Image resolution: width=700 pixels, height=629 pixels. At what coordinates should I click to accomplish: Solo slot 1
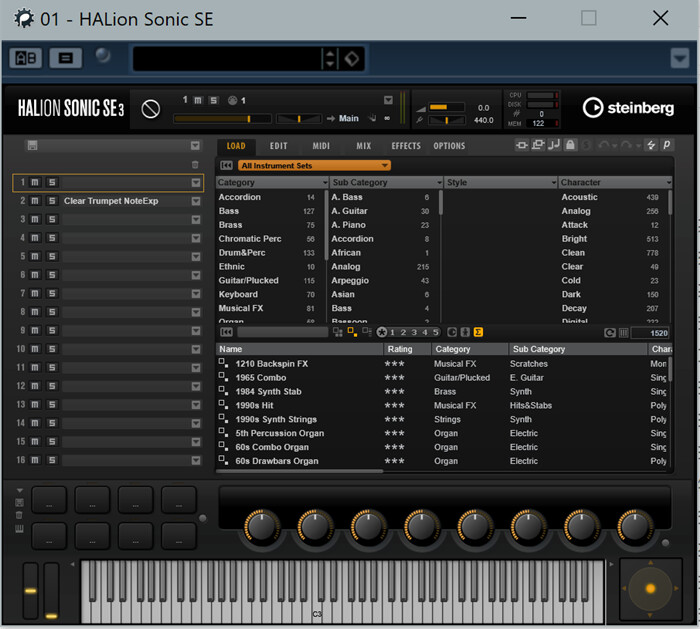pos(52,182)
